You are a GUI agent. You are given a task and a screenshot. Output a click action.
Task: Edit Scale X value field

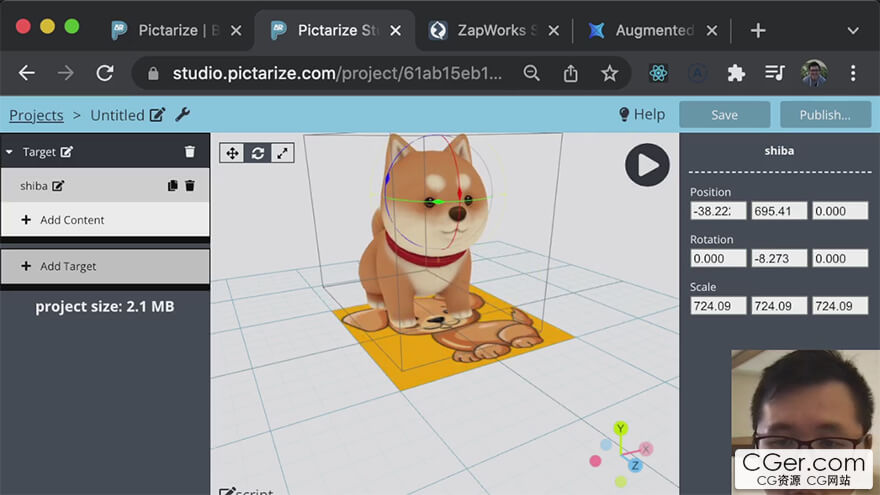tap(718, 306)
